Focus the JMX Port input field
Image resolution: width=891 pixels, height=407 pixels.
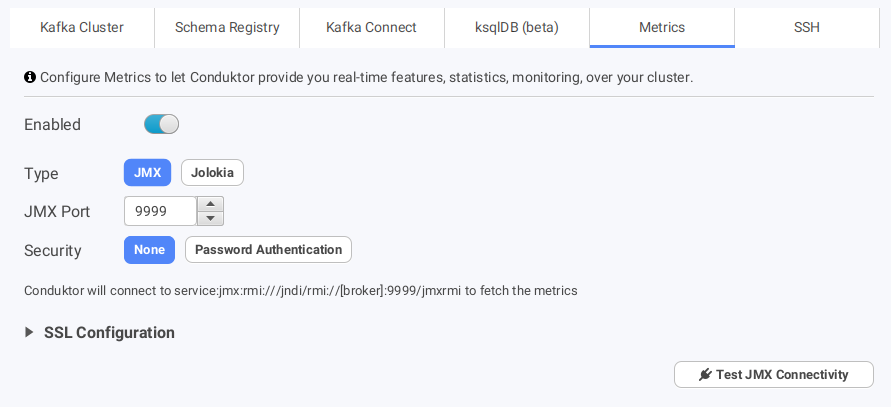pyautogui.click(x=160, y=211)
